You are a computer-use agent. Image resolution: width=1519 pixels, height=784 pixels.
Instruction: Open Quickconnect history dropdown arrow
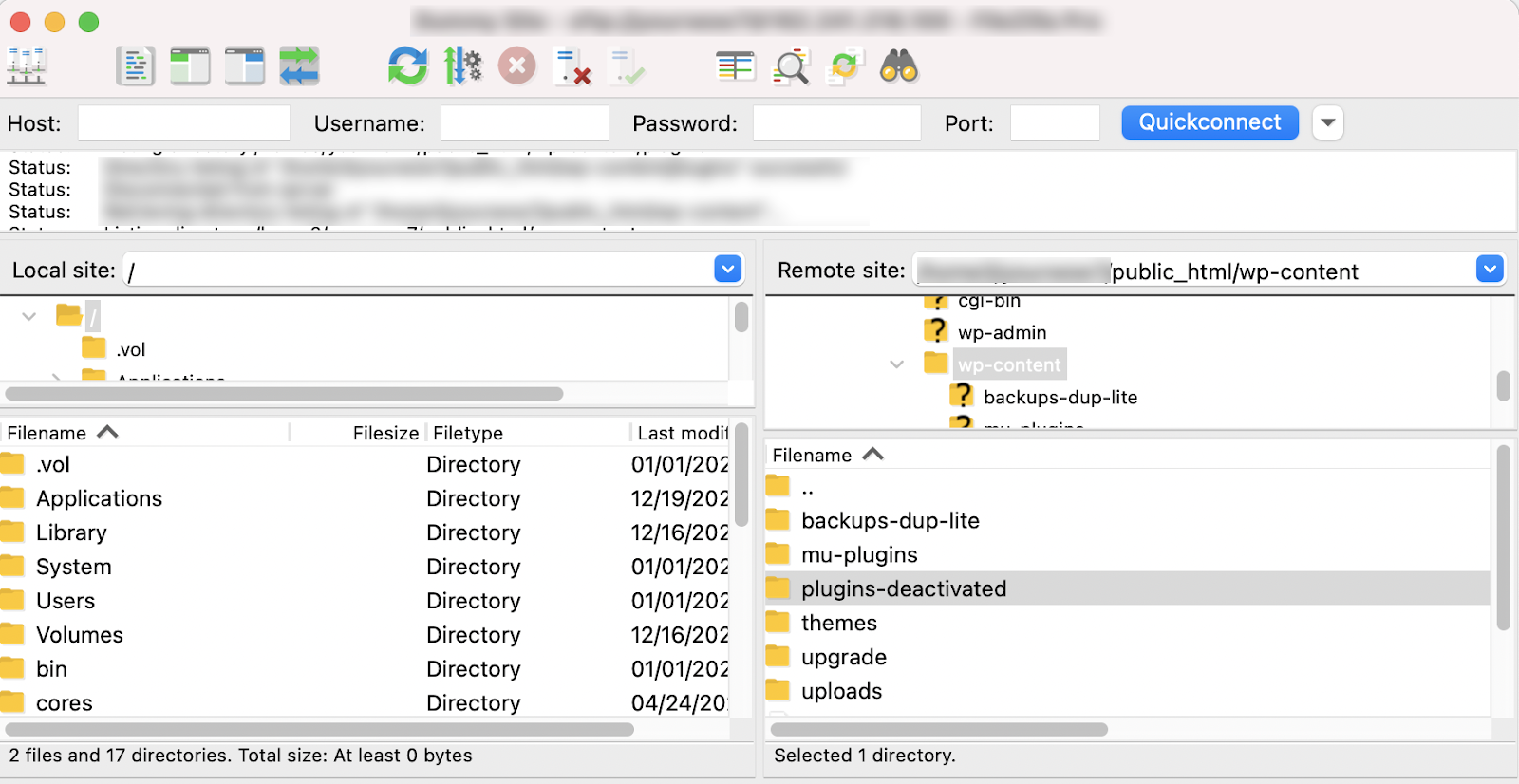1328,122
